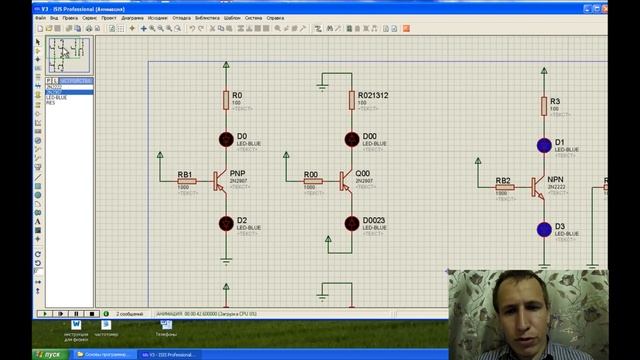This screenshot has height=360, width=640.
Task: Open the Библиотека menu
Action: tap(207, 18)
